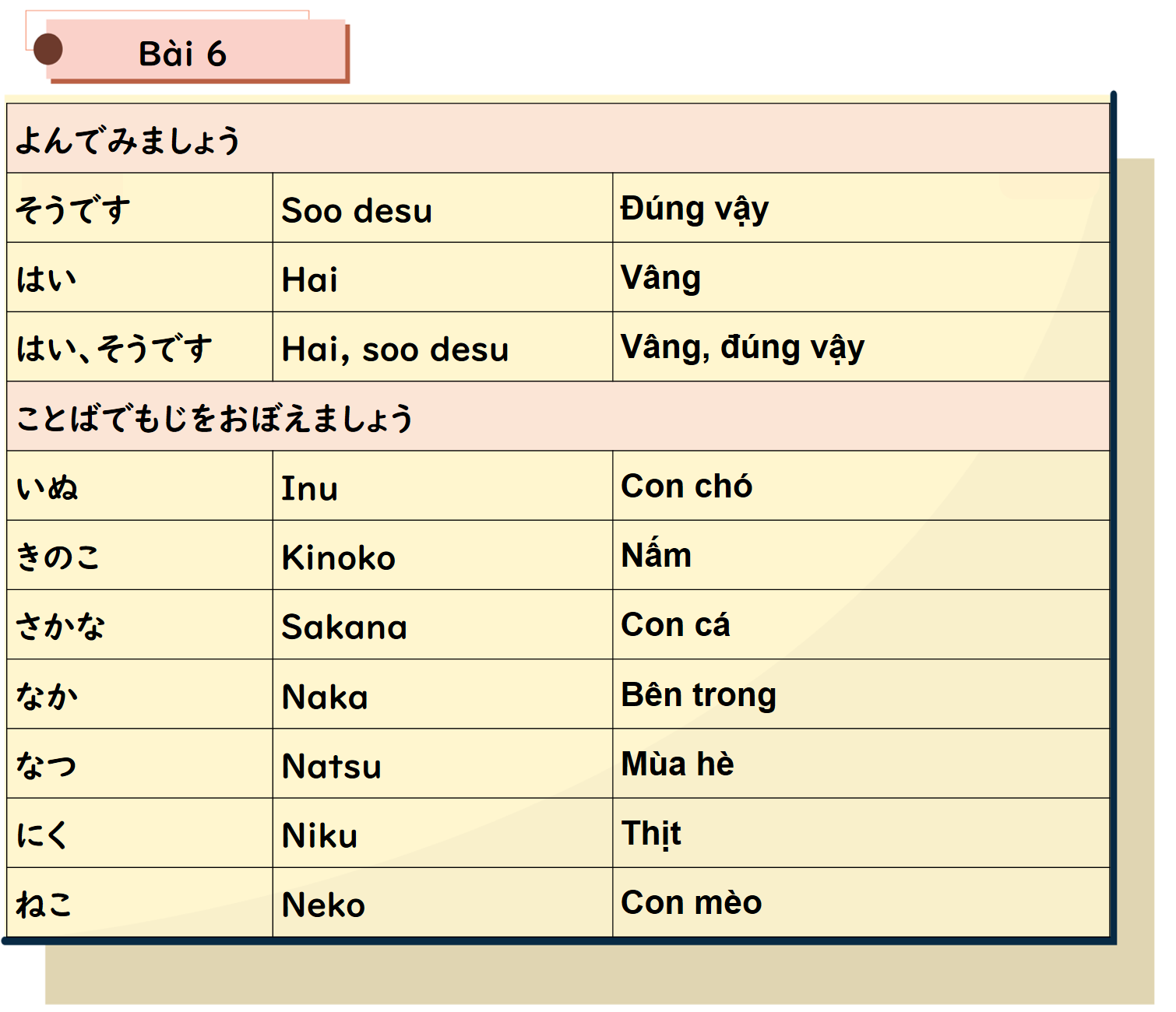Click the romaji word Niku
This screenshot has height=1012, width=1176.
(x=320, y=836)
